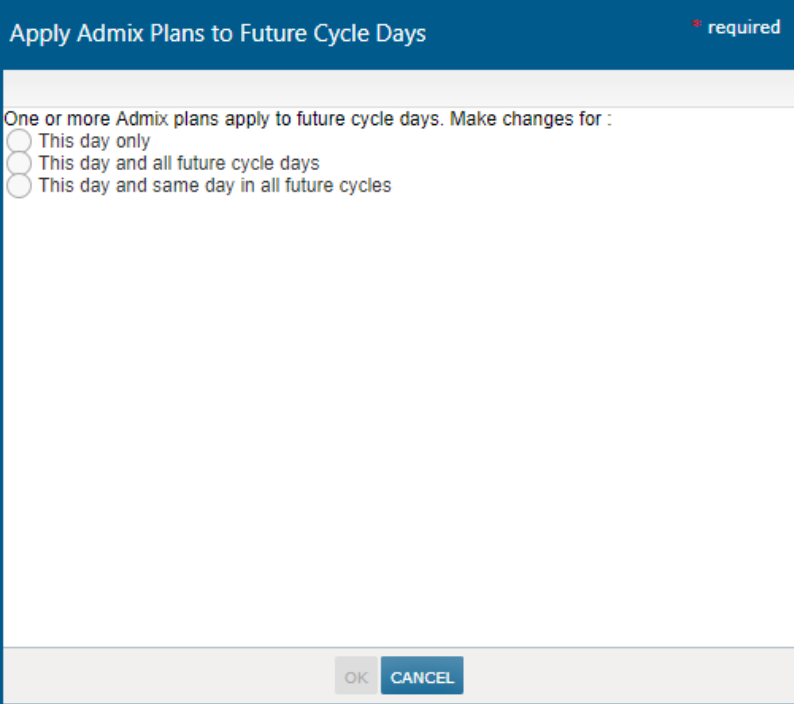Click the 'required' legend text in header
794x704 pixels.
tap(744, 28)
